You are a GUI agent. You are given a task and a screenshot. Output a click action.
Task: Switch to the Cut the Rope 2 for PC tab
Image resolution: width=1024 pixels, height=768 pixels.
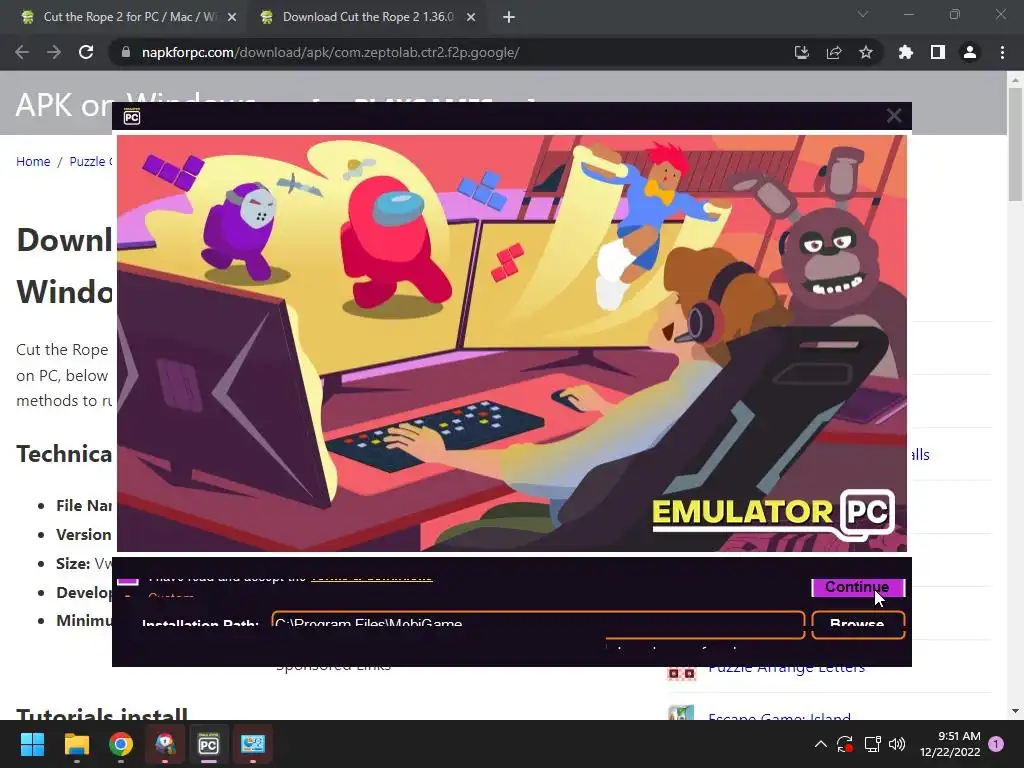point(129,17)
